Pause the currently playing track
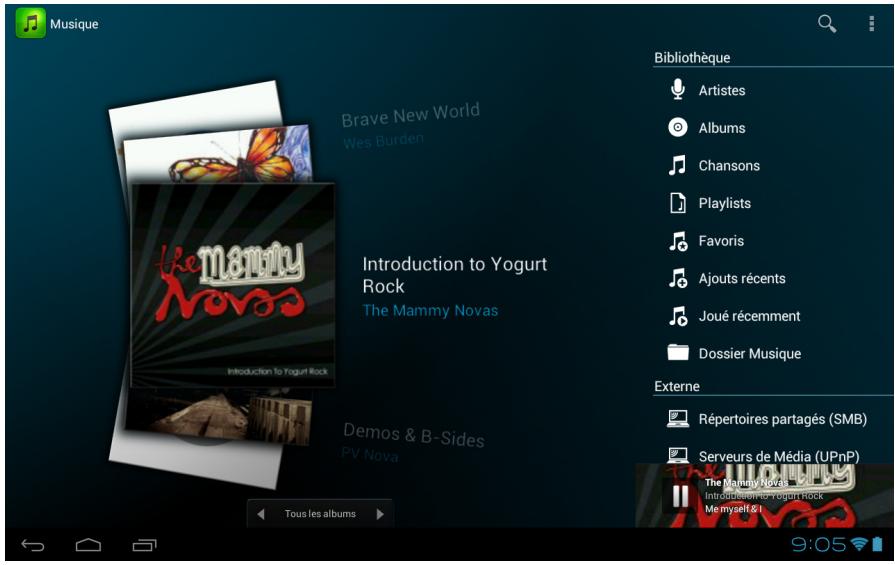Viewport: 895px width, 565px height. 680,495
